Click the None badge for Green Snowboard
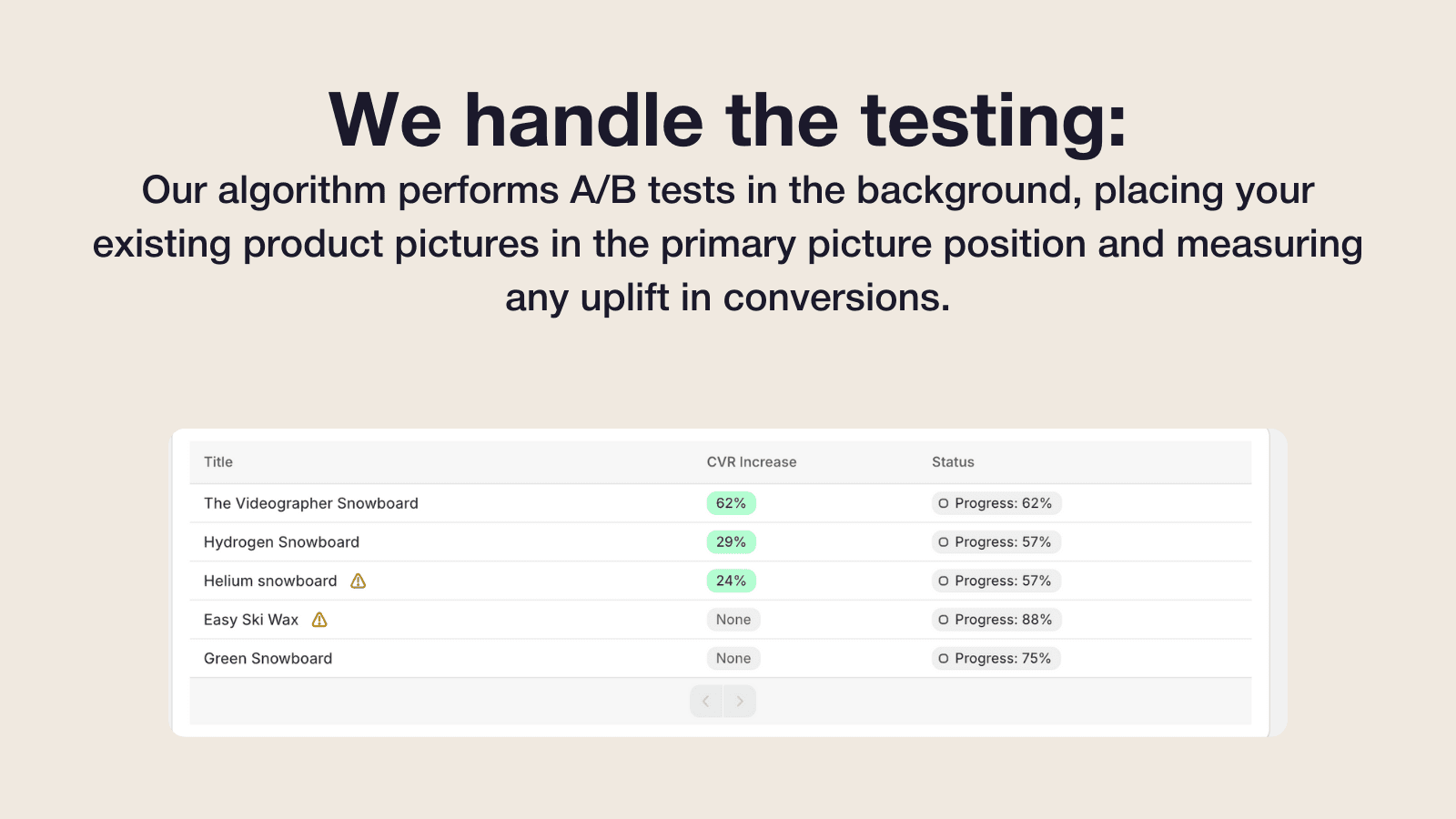1456x819 pixels. 733,659
